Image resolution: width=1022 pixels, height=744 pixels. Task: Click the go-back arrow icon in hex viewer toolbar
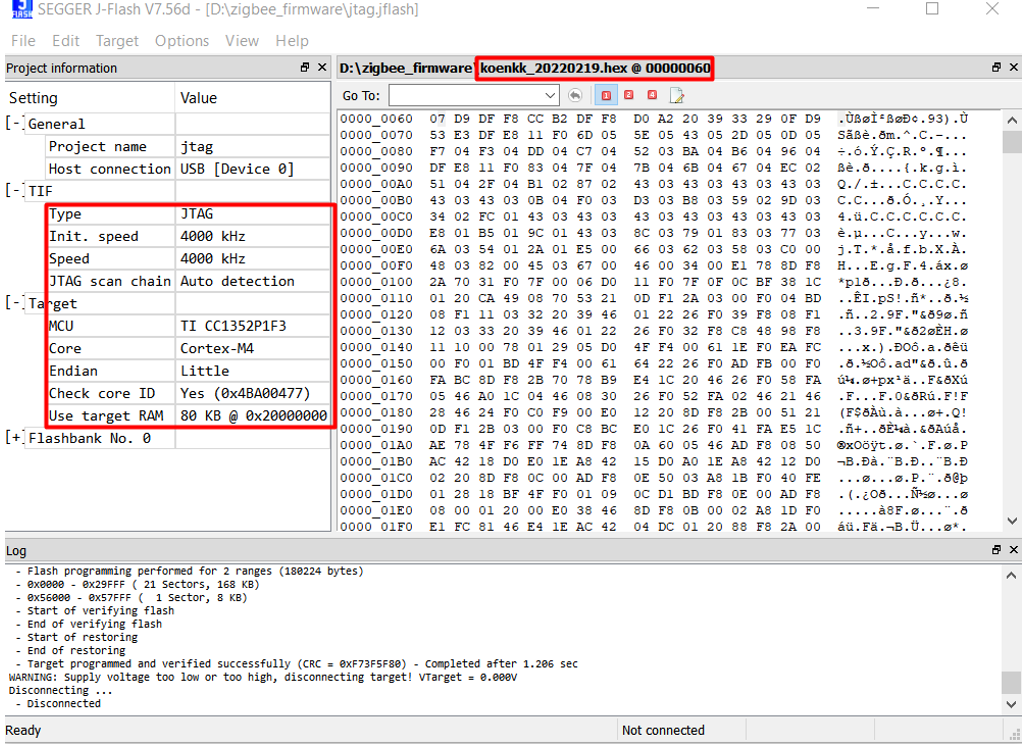574,96
